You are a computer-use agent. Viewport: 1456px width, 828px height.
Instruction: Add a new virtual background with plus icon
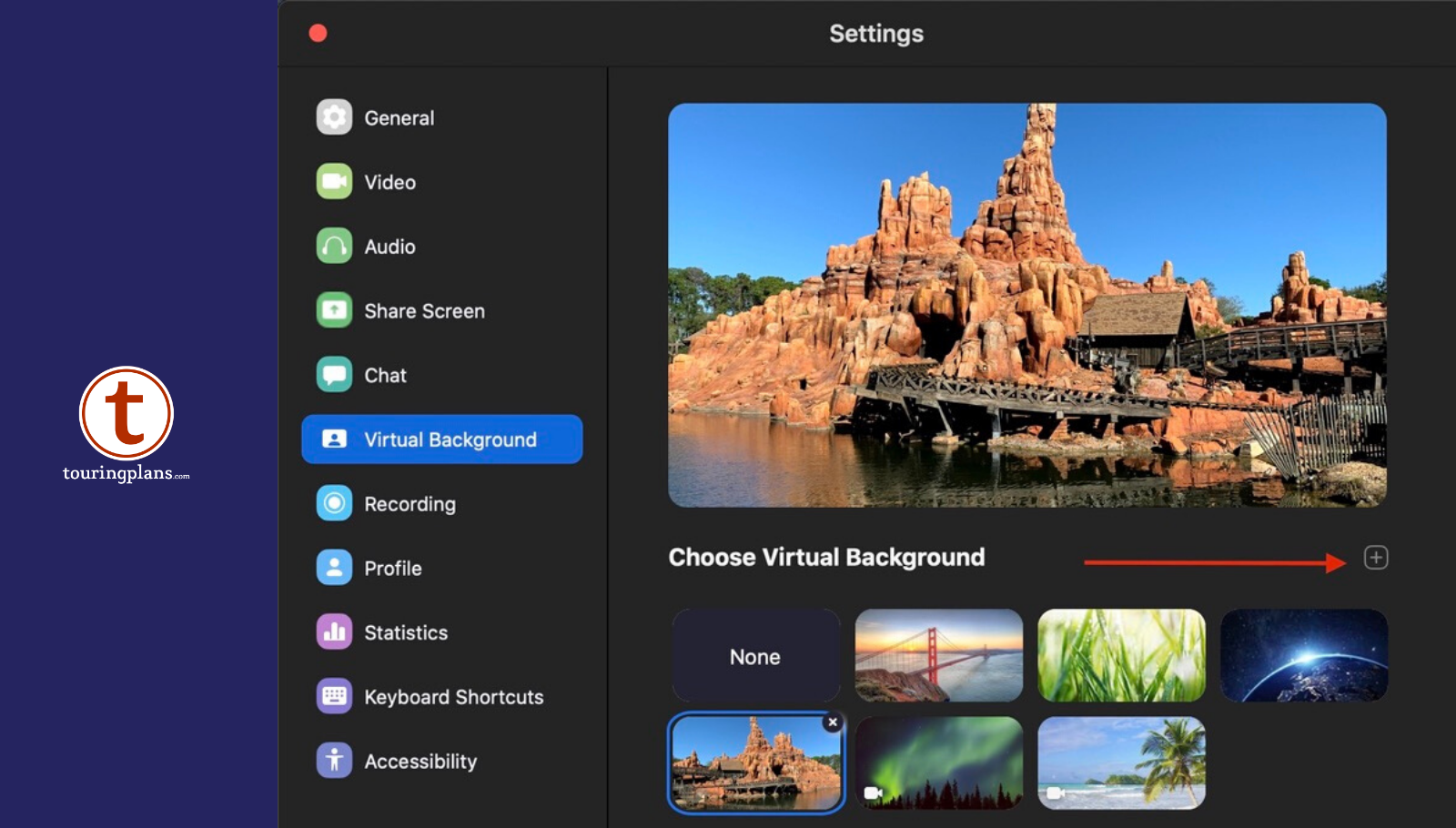coord(1376,558)
